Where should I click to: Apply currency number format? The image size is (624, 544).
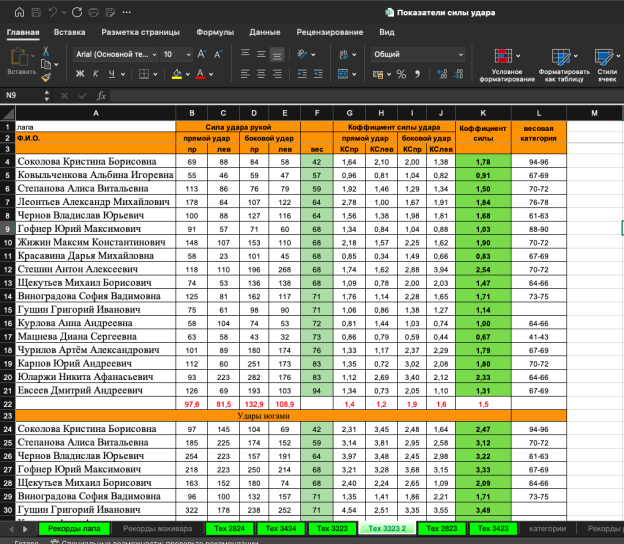point(378,74)
